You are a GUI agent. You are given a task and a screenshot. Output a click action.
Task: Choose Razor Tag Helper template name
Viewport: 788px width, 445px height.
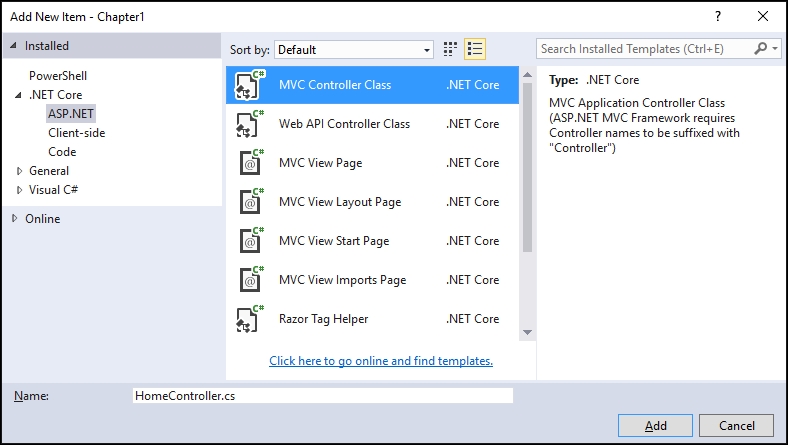324,319
